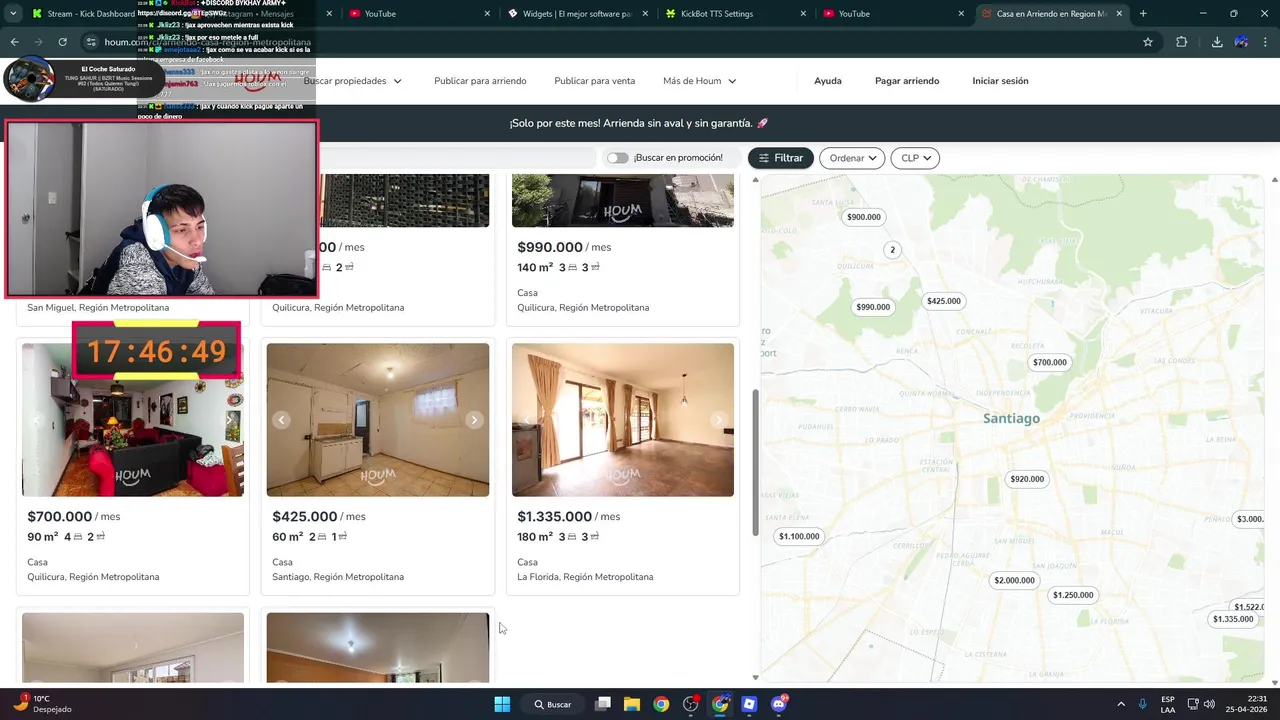Image resolution: width=1280 pixels, height=720 pixels.
Task: Open the first Chrome taskbar icon
Action: (661, 704)
